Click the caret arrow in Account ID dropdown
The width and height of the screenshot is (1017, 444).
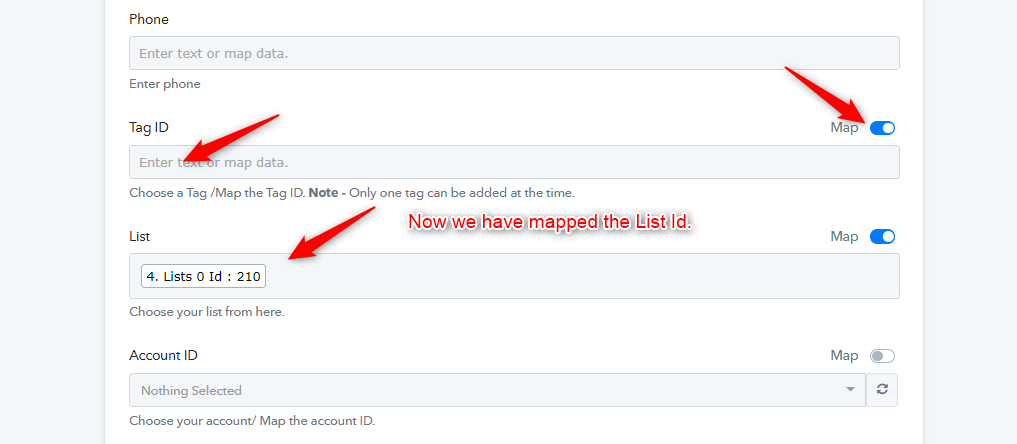(x=850, y=390)
